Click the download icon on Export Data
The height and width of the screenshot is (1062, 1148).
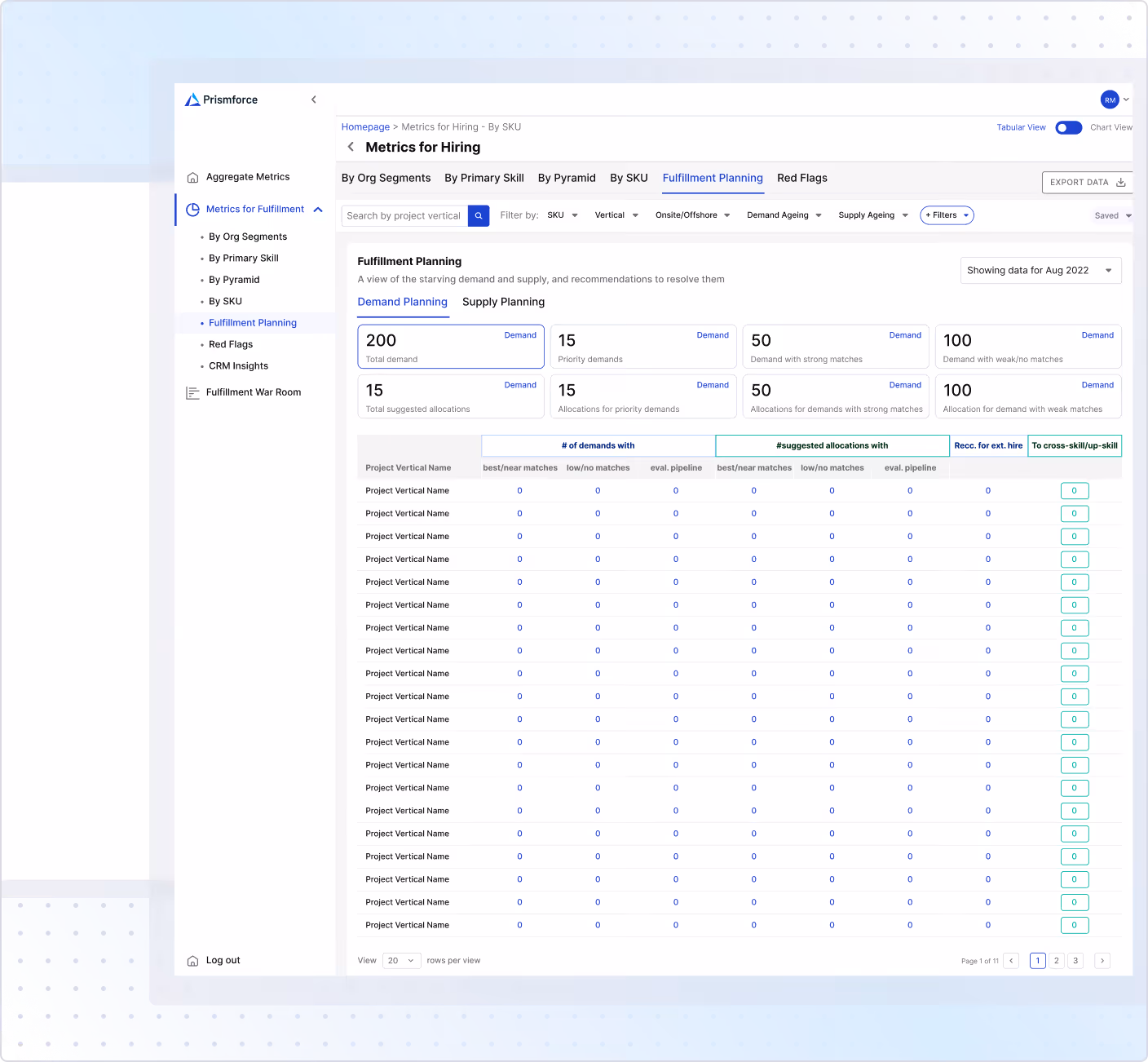point(1121,182)
